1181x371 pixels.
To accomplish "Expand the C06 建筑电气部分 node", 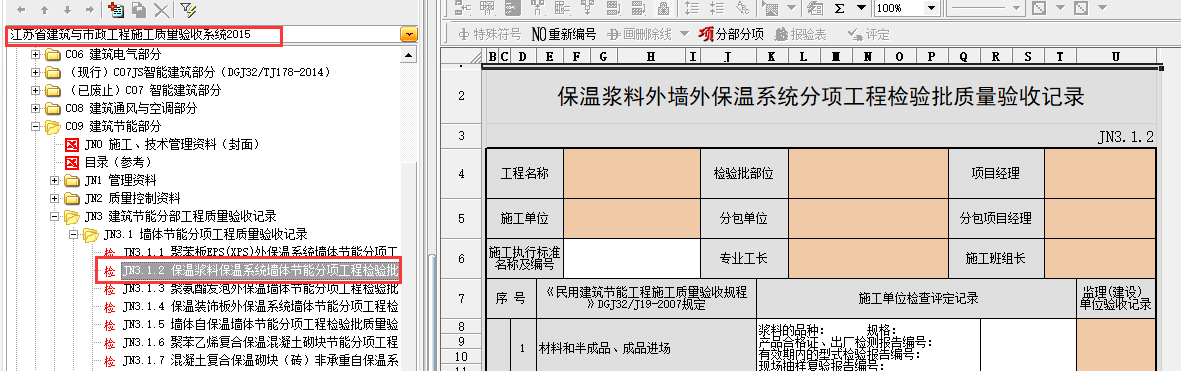I will [x=35, y=54].
